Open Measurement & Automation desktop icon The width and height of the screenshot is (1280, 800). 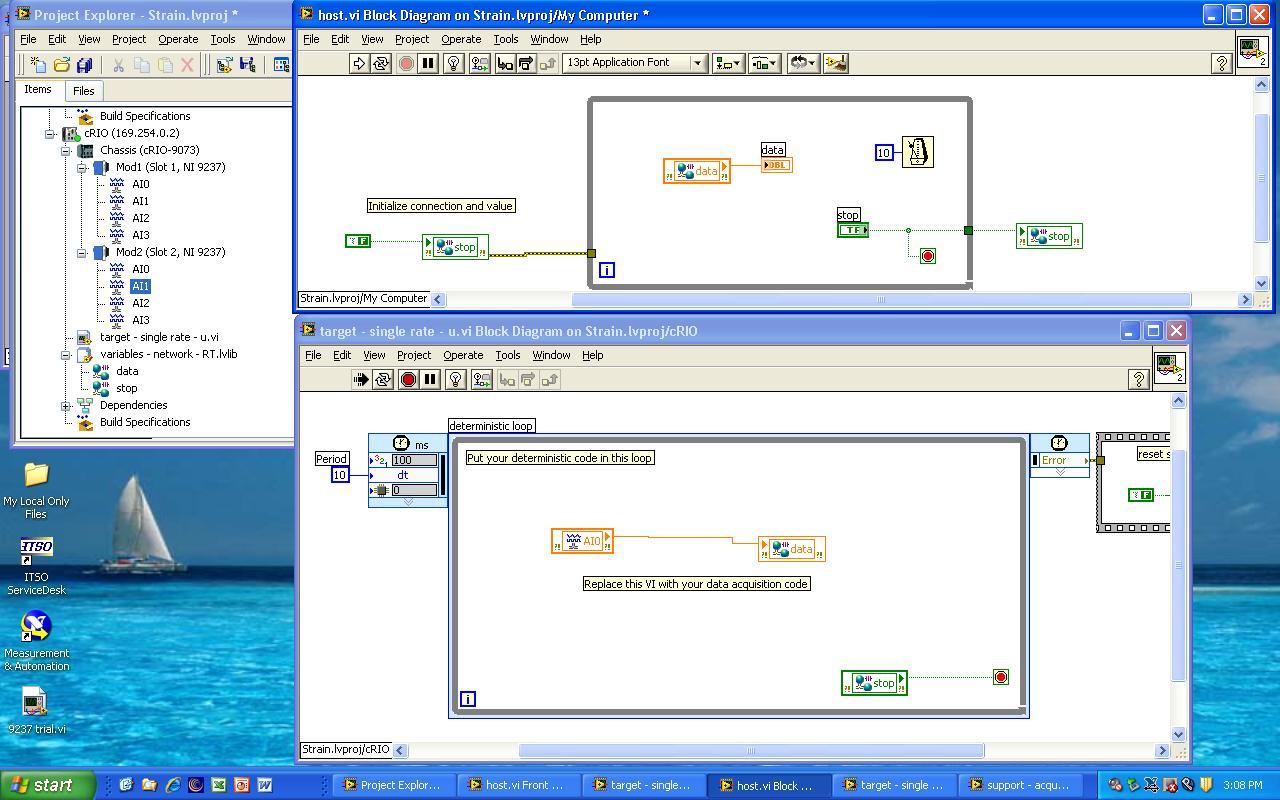(x=36, y=641)
